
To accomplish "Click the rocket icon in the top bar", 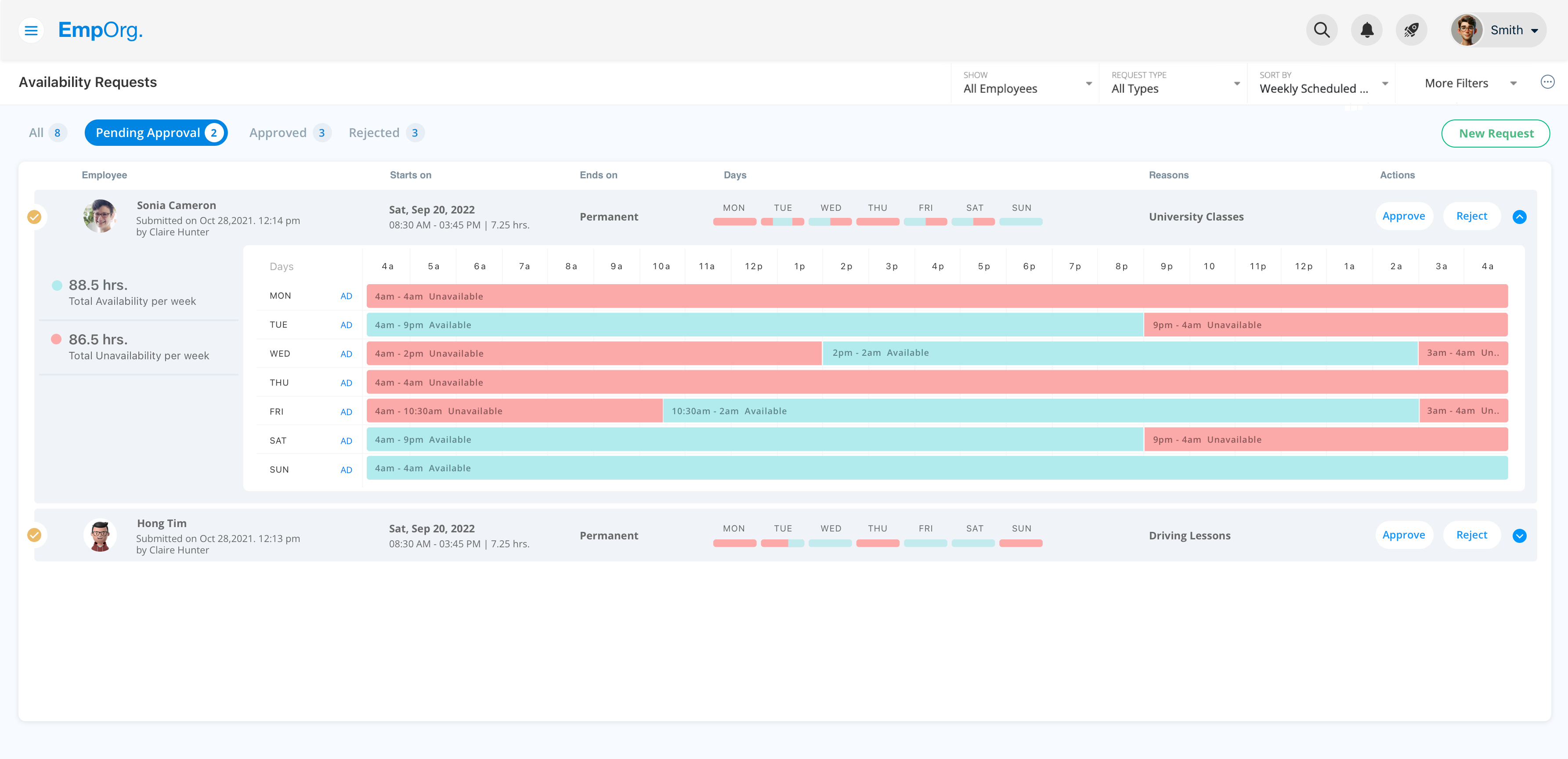I will click(x=1412, y=29).
